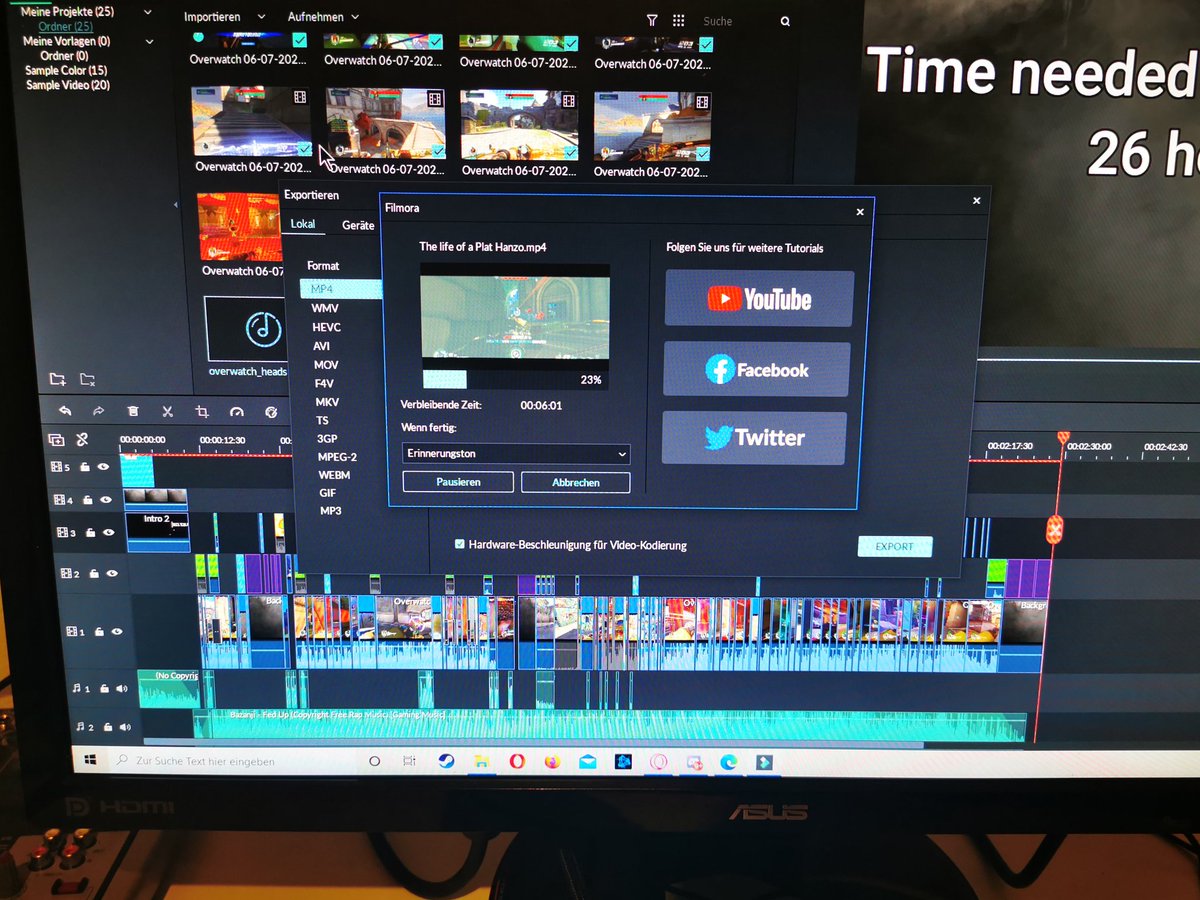1200x900 pixels.
Task: Mute audio track 1 speaker icon
Action: 122,688
